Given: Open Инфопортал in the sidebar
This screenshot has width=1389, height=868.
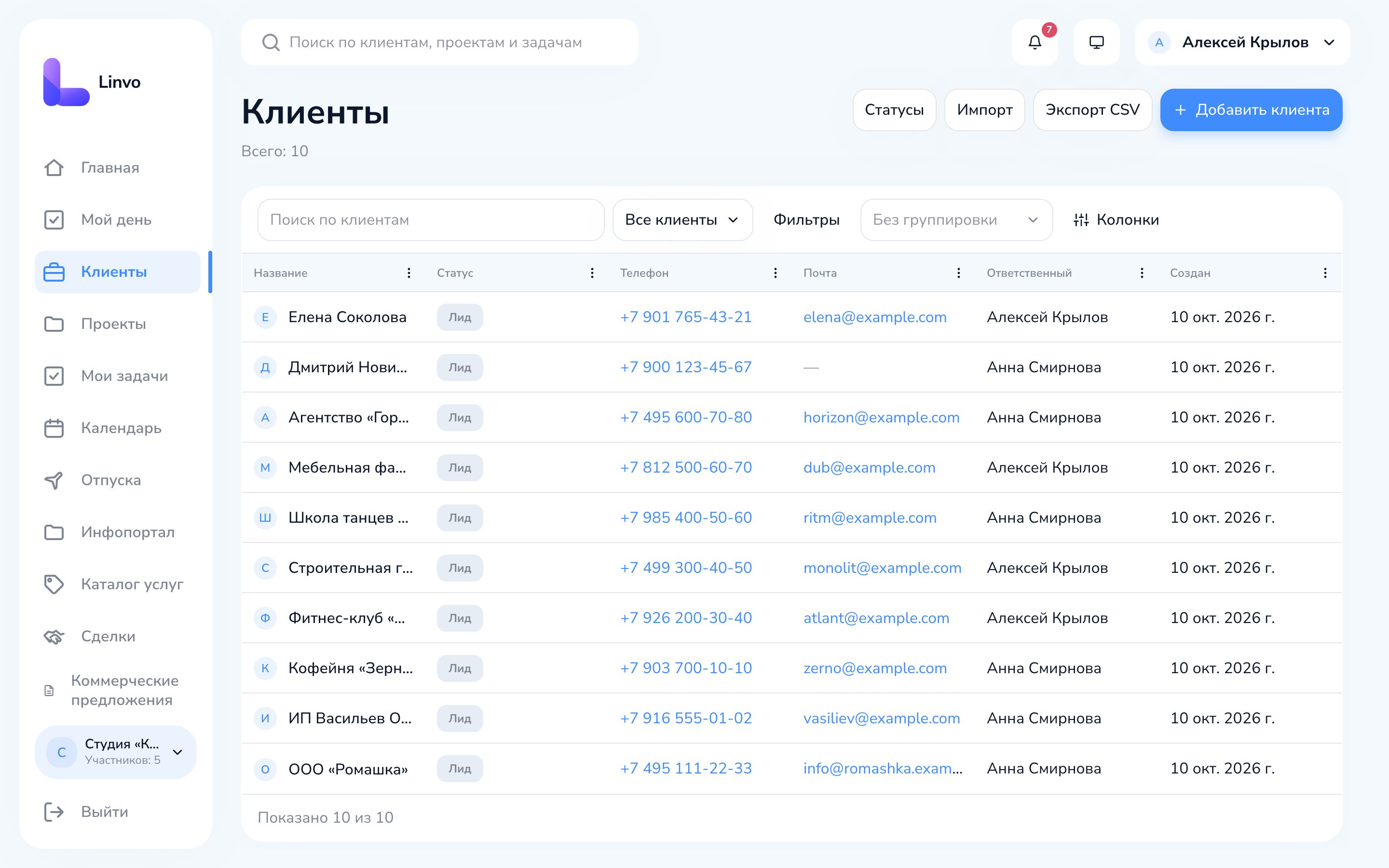Looking at the screenshot, I should 117,532.
